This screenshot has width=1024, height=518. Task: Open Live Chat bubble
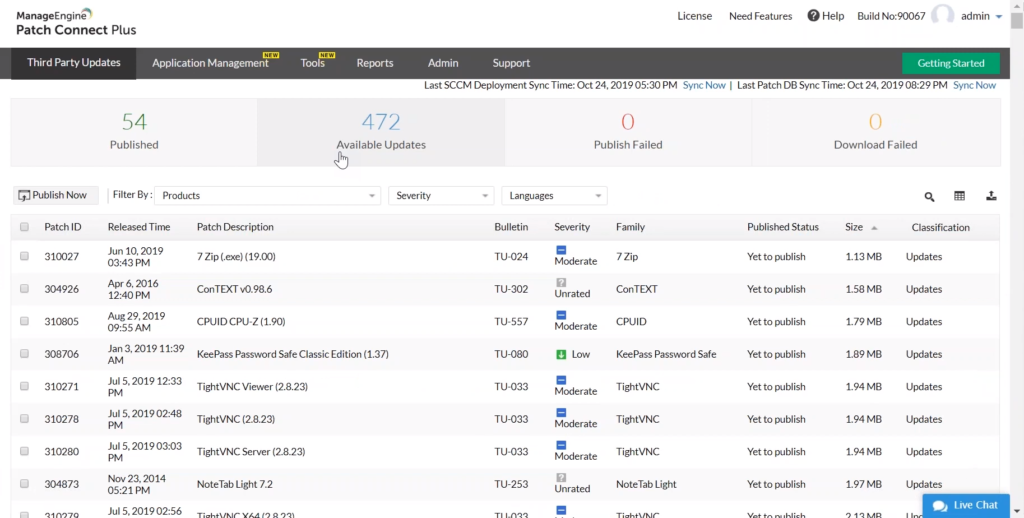click(966, 505)
